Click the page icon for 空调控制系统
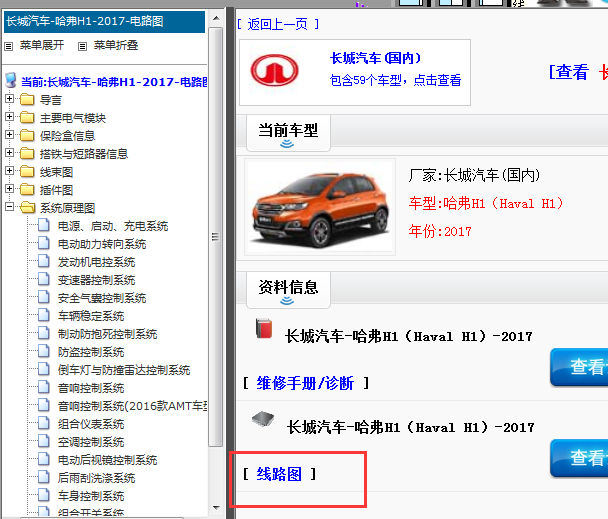Viewport: 608px width, 519px height. tap(44, 441)
